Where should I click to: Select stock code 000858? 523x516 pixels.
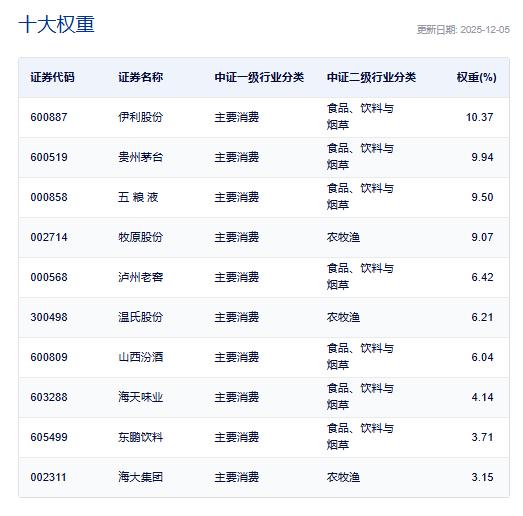[x=49, y=197]
